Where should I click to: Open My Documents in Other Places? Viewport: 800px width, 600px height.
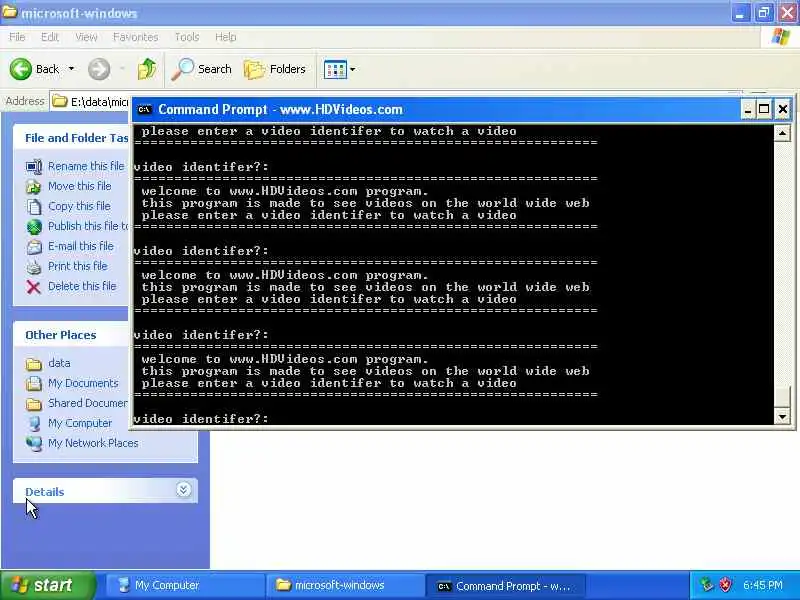[x=83, y=383]
